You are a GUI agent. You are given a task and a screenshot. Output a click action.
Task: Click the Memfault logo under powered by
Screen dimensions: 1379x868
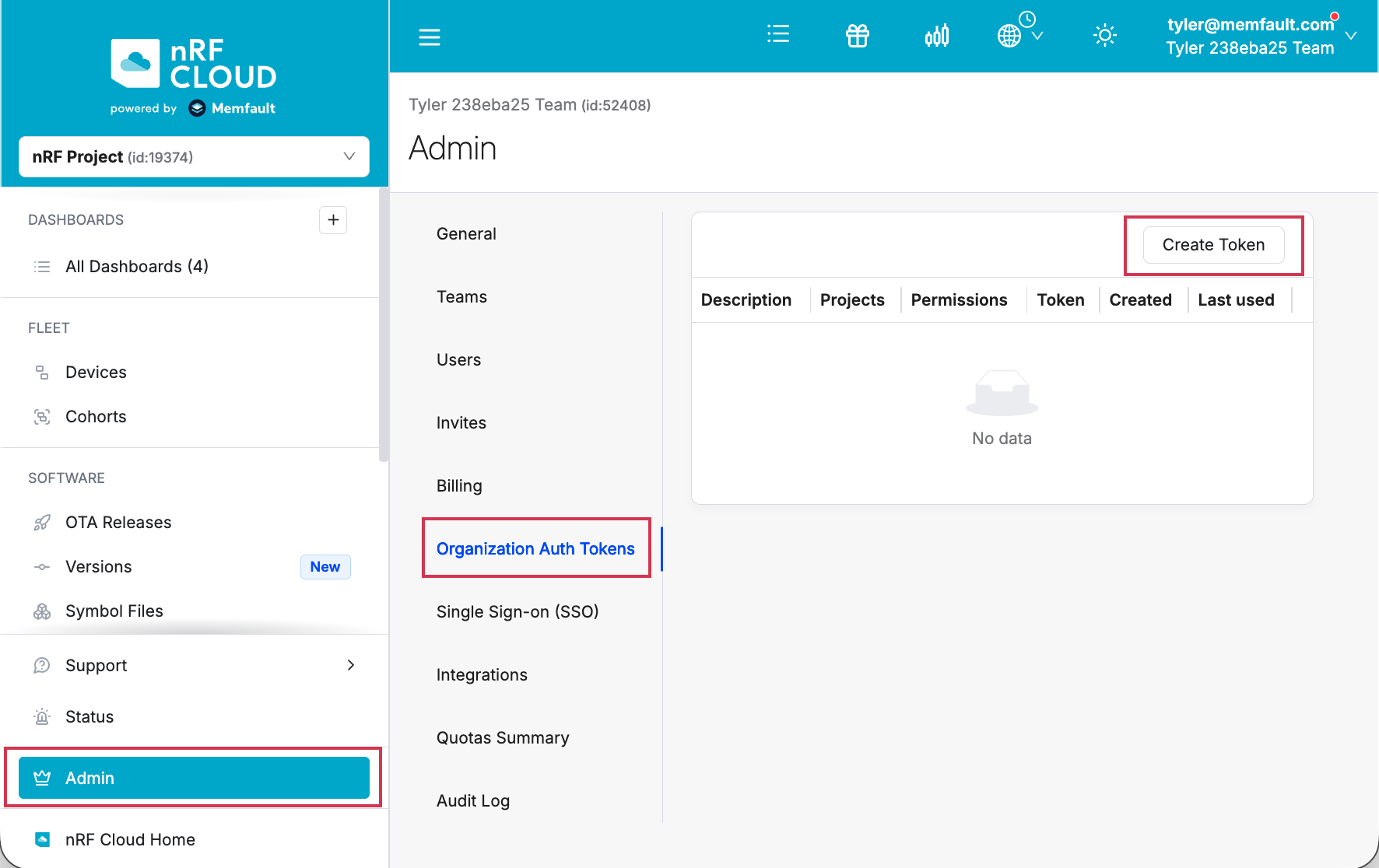click(232, 108)
